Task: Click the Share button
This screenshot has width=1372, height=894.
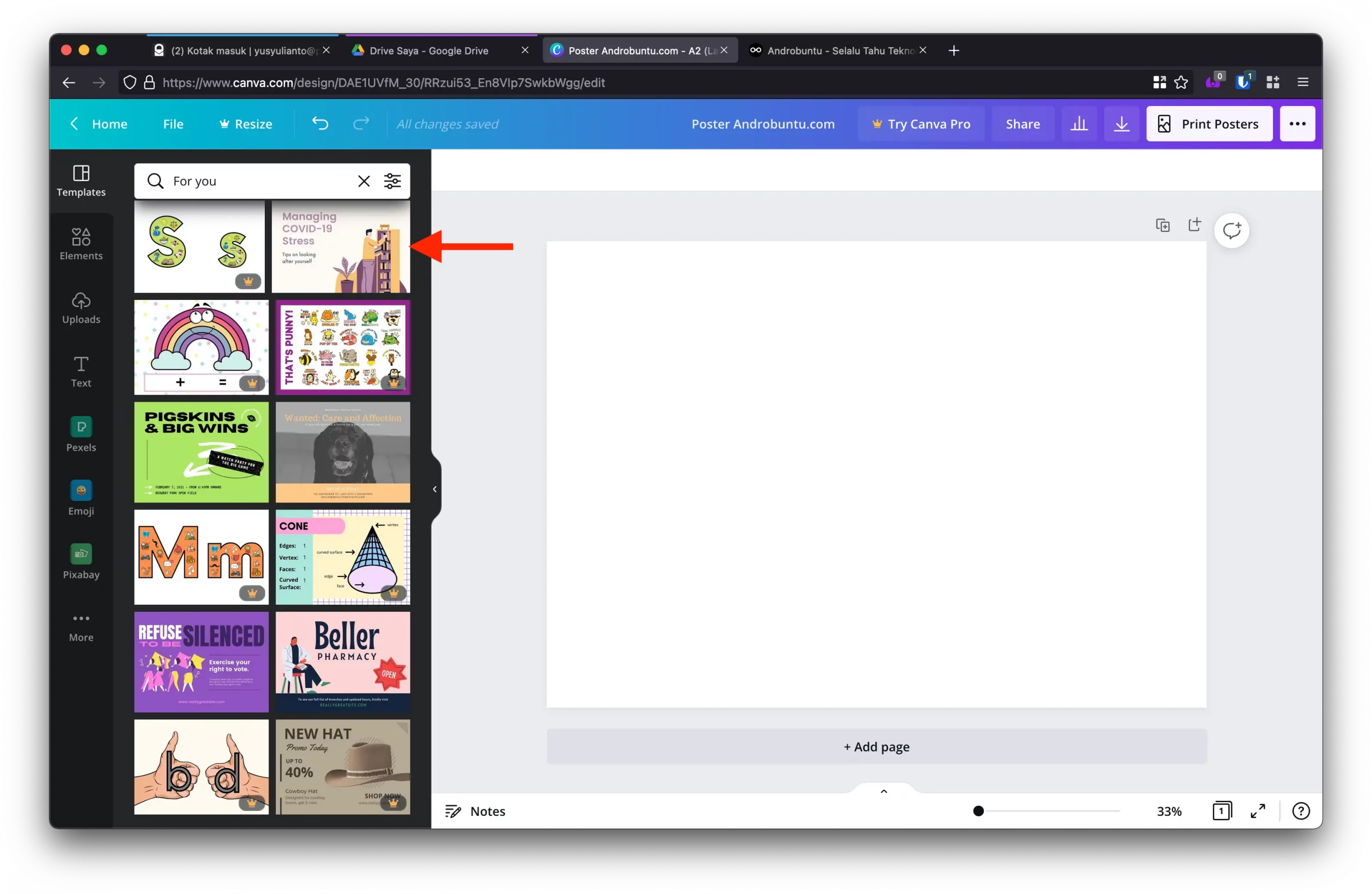Action: [1023, 124]
